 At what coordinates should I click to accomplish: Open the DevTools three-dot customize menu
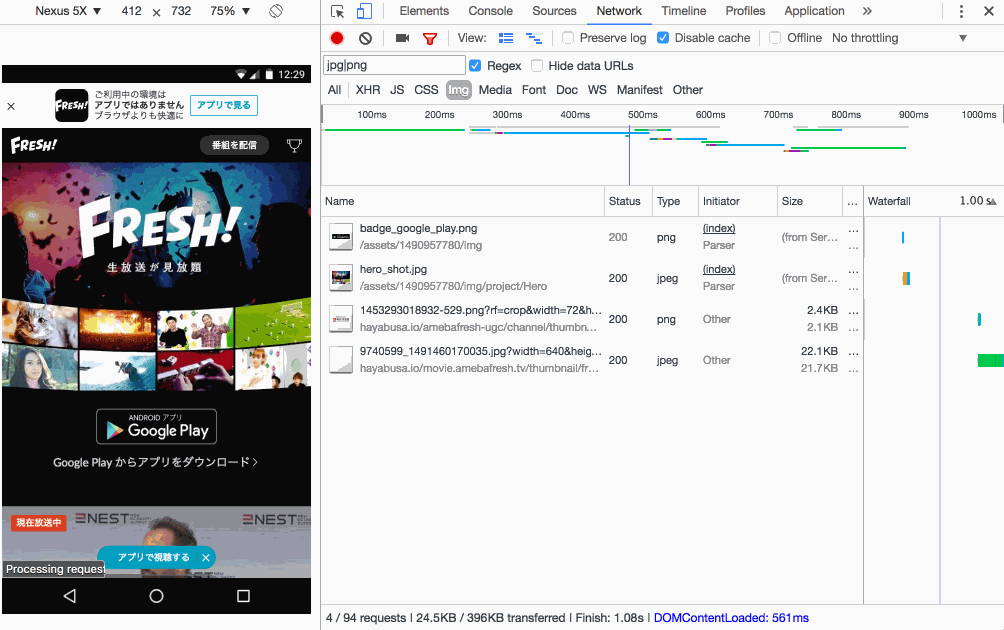[961, 11]
